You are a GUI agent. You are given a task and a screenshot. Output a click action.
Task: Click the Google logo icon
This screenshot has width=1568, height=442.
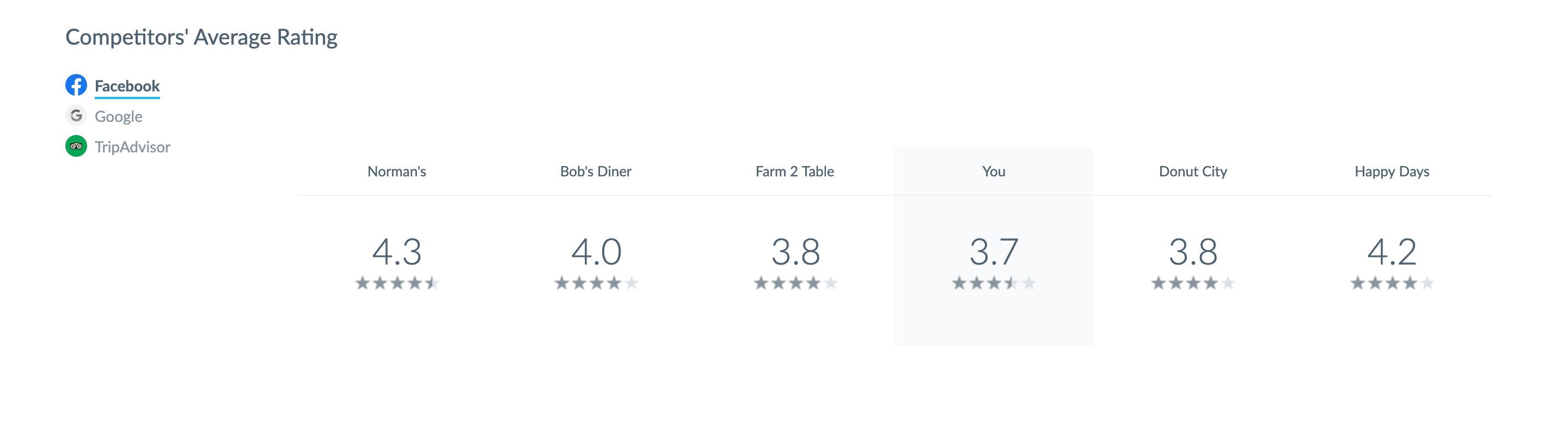click(x=76, y=116)
